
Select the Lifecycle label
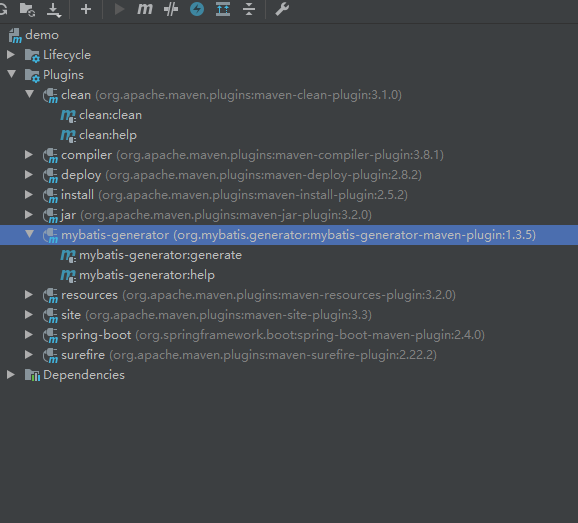point(67,55)
